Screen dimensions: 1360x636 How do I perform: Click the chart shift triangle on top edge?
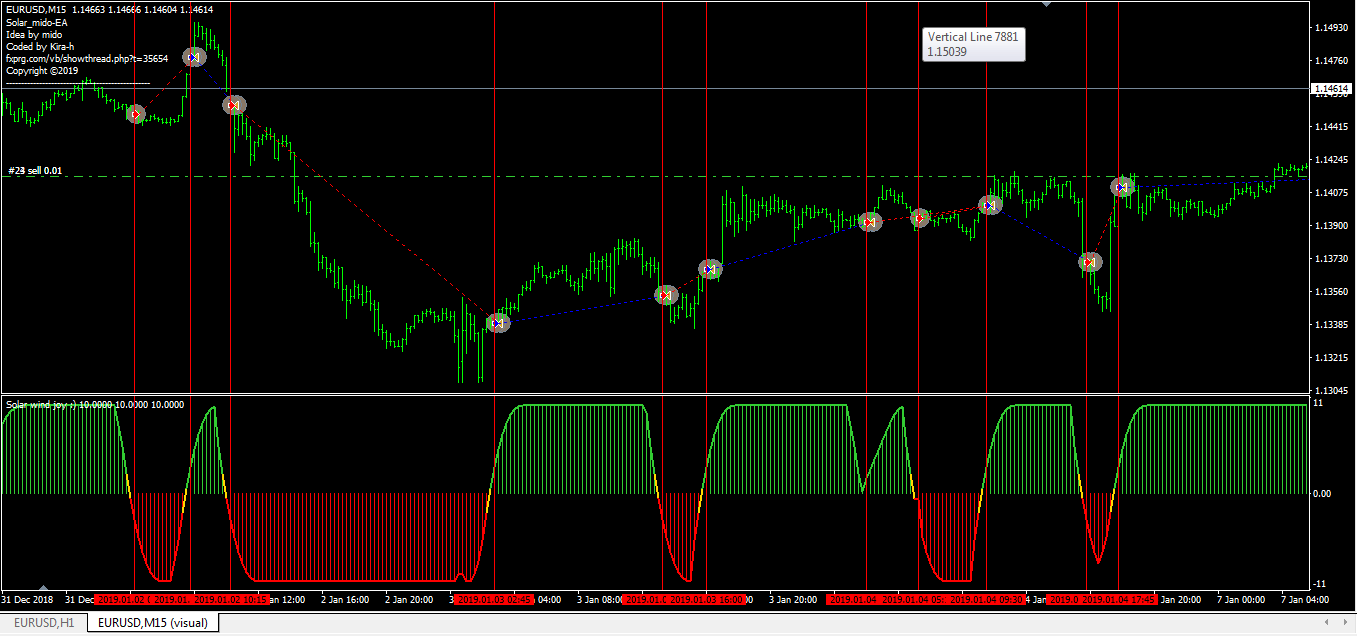[x=1046, y=5]
